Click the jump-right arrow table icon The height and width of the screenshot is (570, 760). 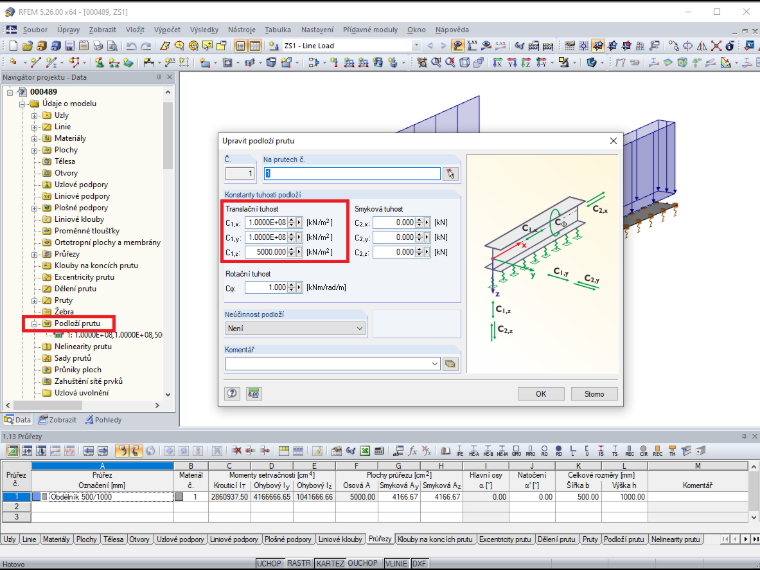point(103,451)
